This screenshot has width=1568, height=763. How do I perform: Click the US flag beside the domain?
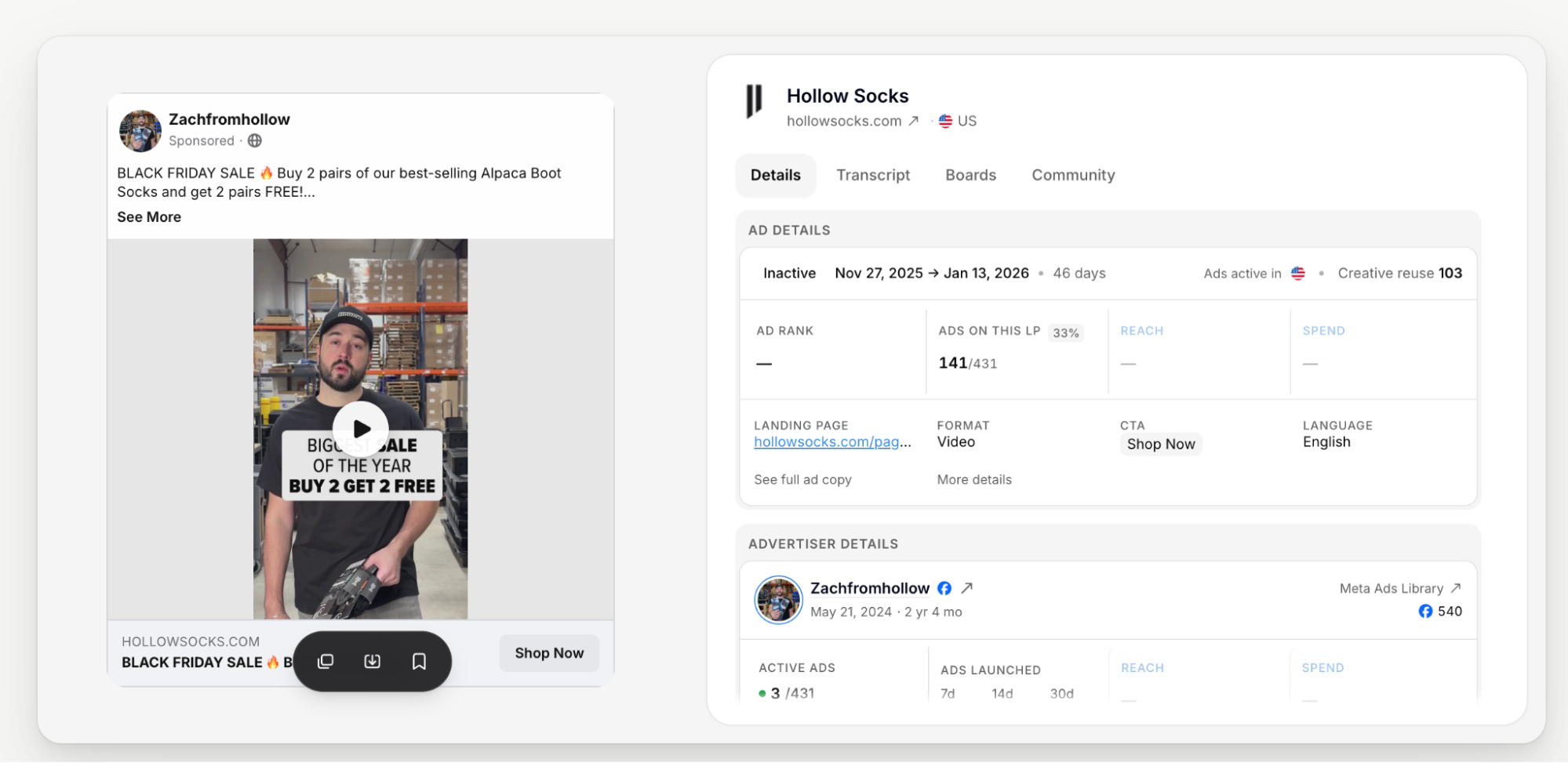(946, 121)
